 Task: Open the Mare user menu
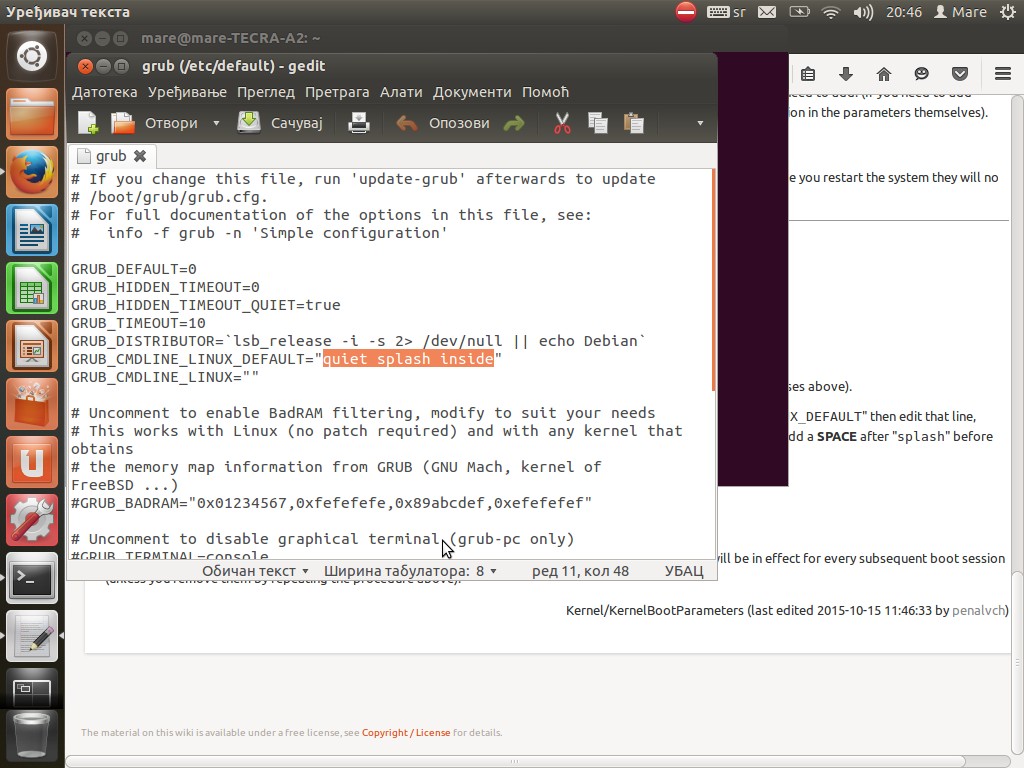tap(960, 12)
